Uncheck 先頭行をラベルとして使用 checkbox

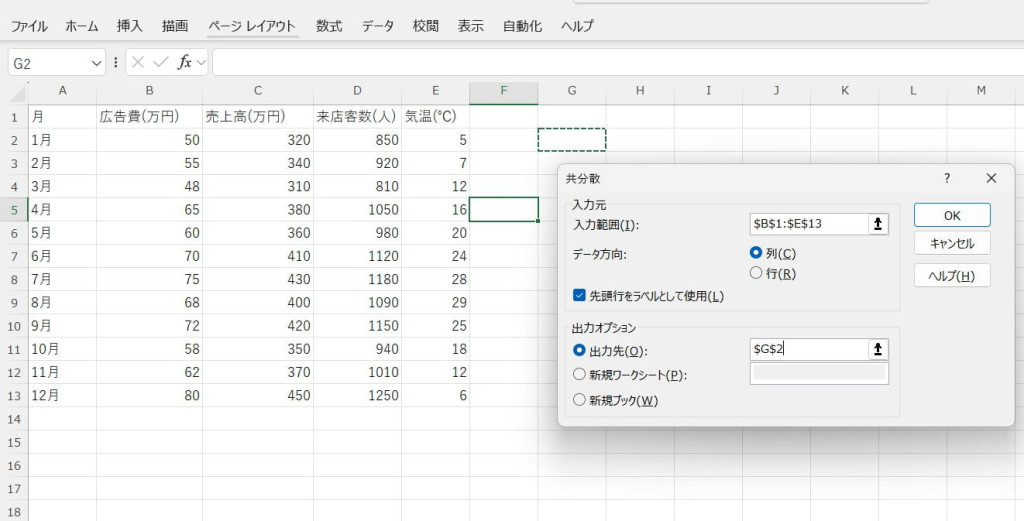click(x=579, y=296)
